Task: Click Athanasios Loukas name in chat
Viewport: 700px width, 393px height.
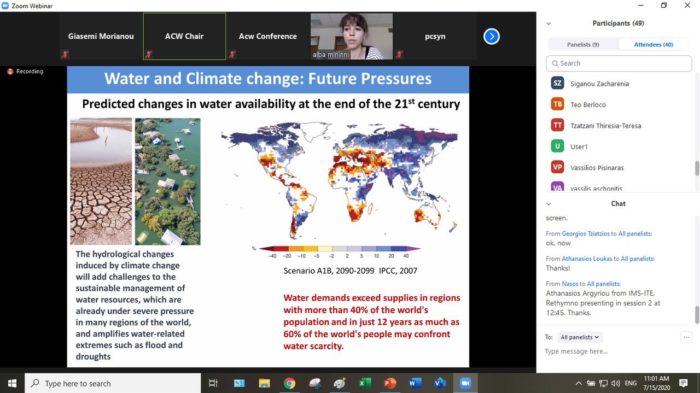Action: 587,259
